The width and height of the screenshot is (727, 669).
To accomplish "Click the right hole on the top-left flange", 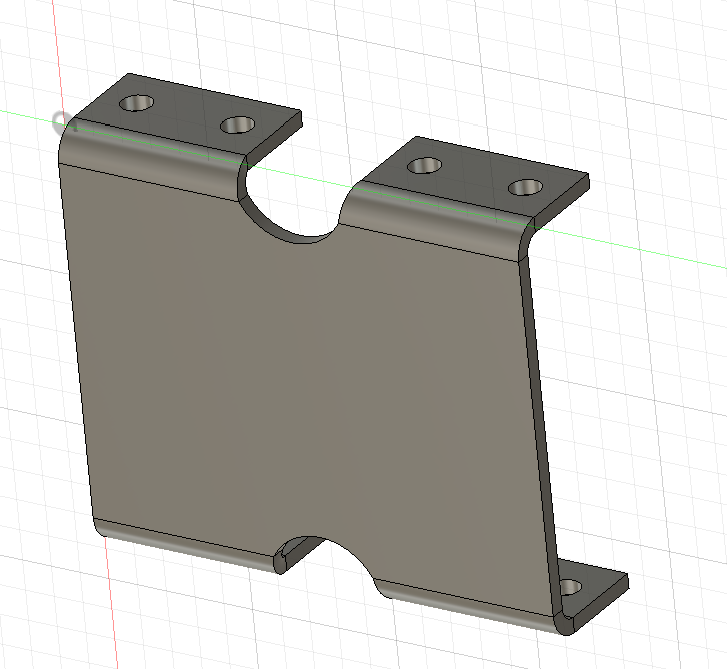I will [x=238, y=125].
